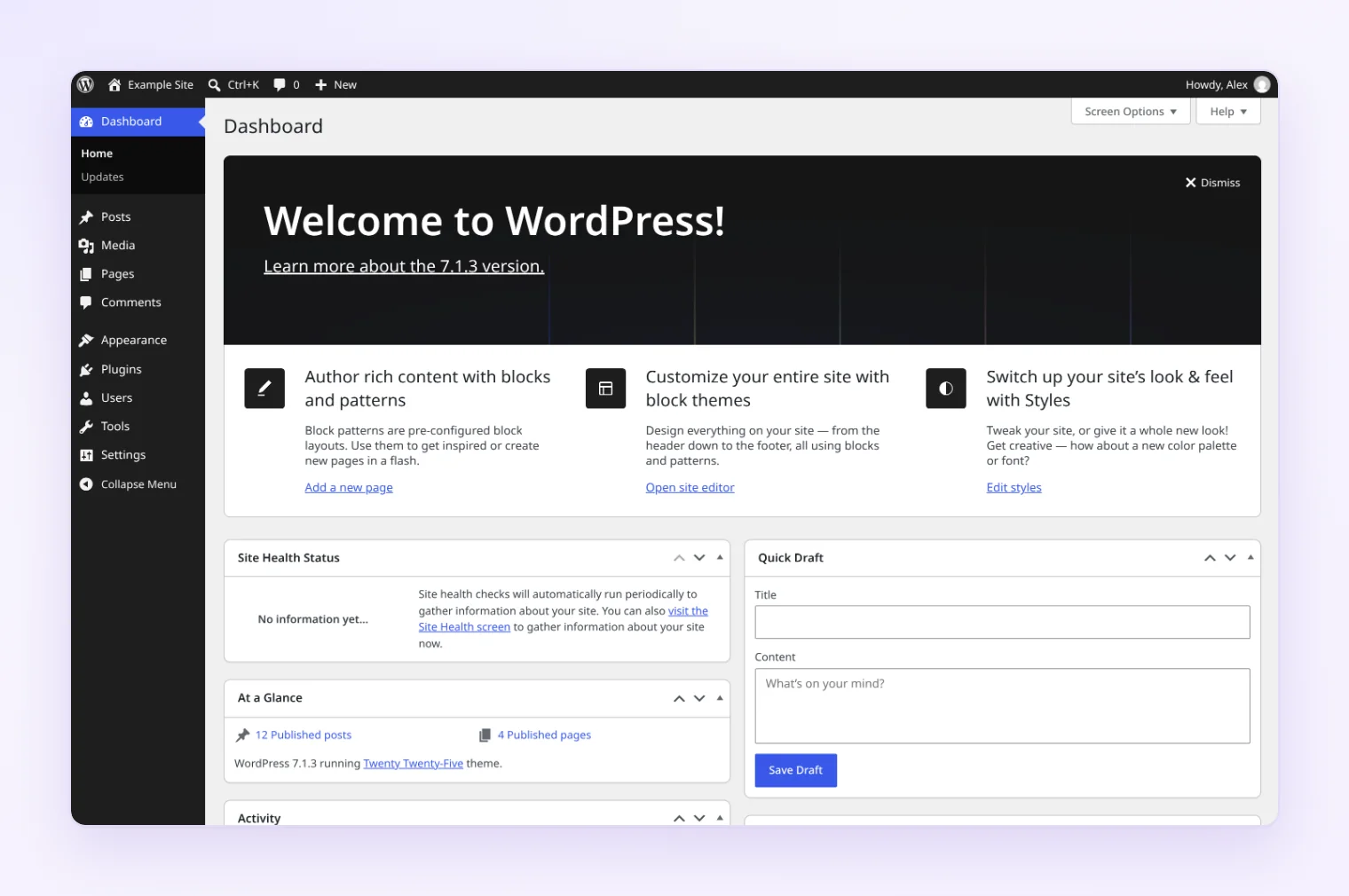Screen dimensions: 1349x896
Task: Click the Example Site name text
Action: [161, 85]
